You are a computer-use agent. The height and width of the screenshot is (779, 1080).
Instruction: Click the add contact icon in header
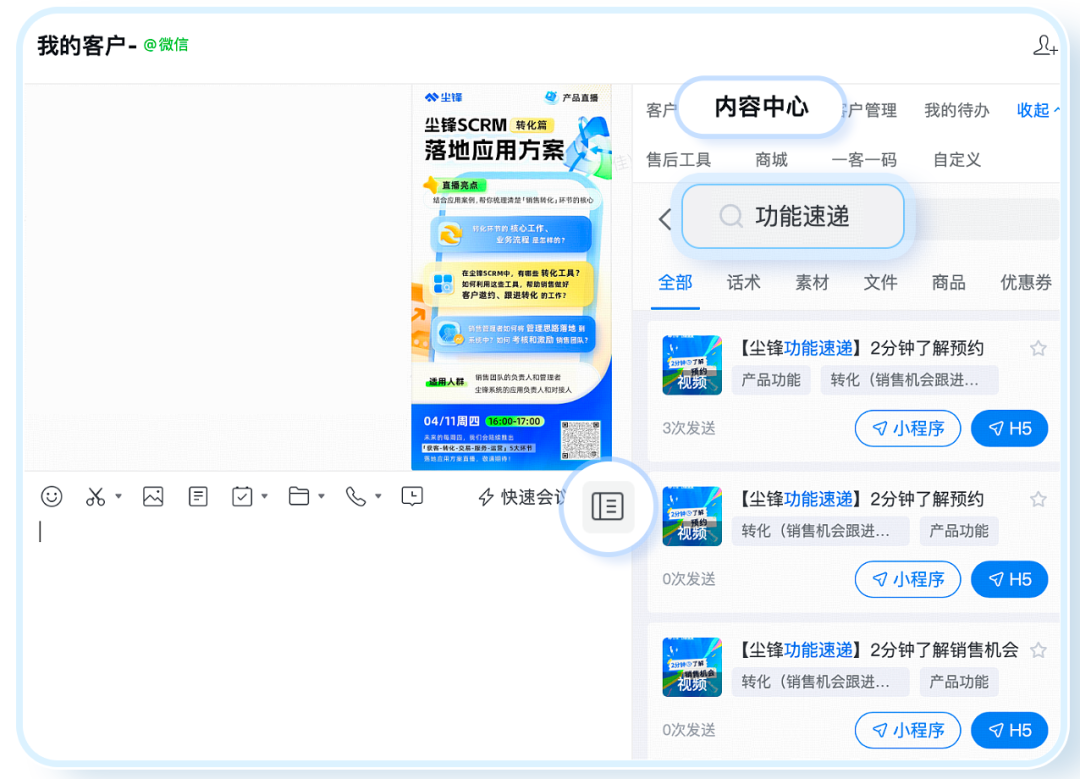click(1045, 45)
